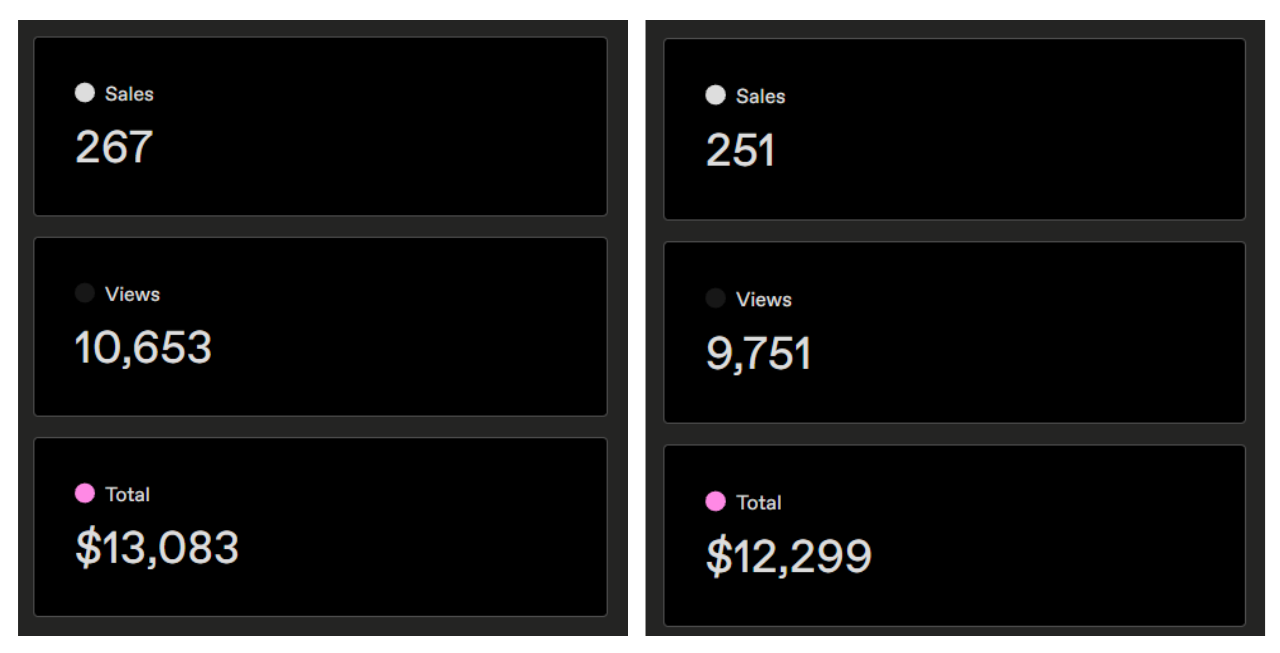Click the sales count 267
This screenshot has width=1280, height=653.
[x=114, y=147]
